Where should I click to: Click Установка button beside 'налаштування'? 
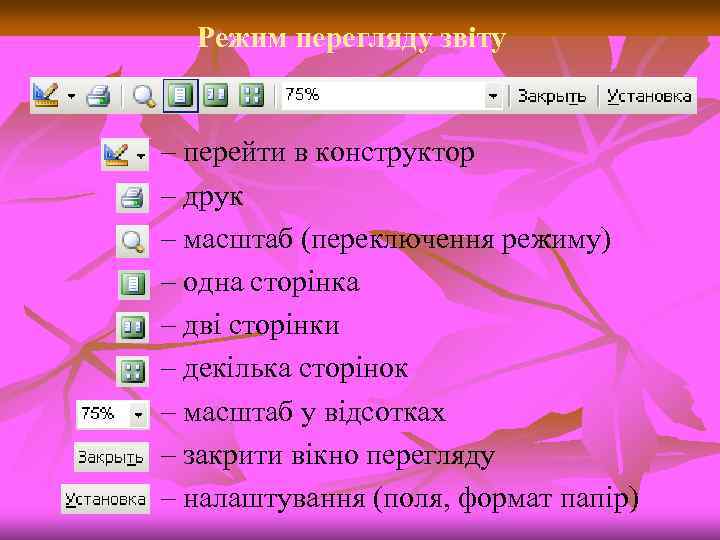pyautogui.click(x=106, y=499)
